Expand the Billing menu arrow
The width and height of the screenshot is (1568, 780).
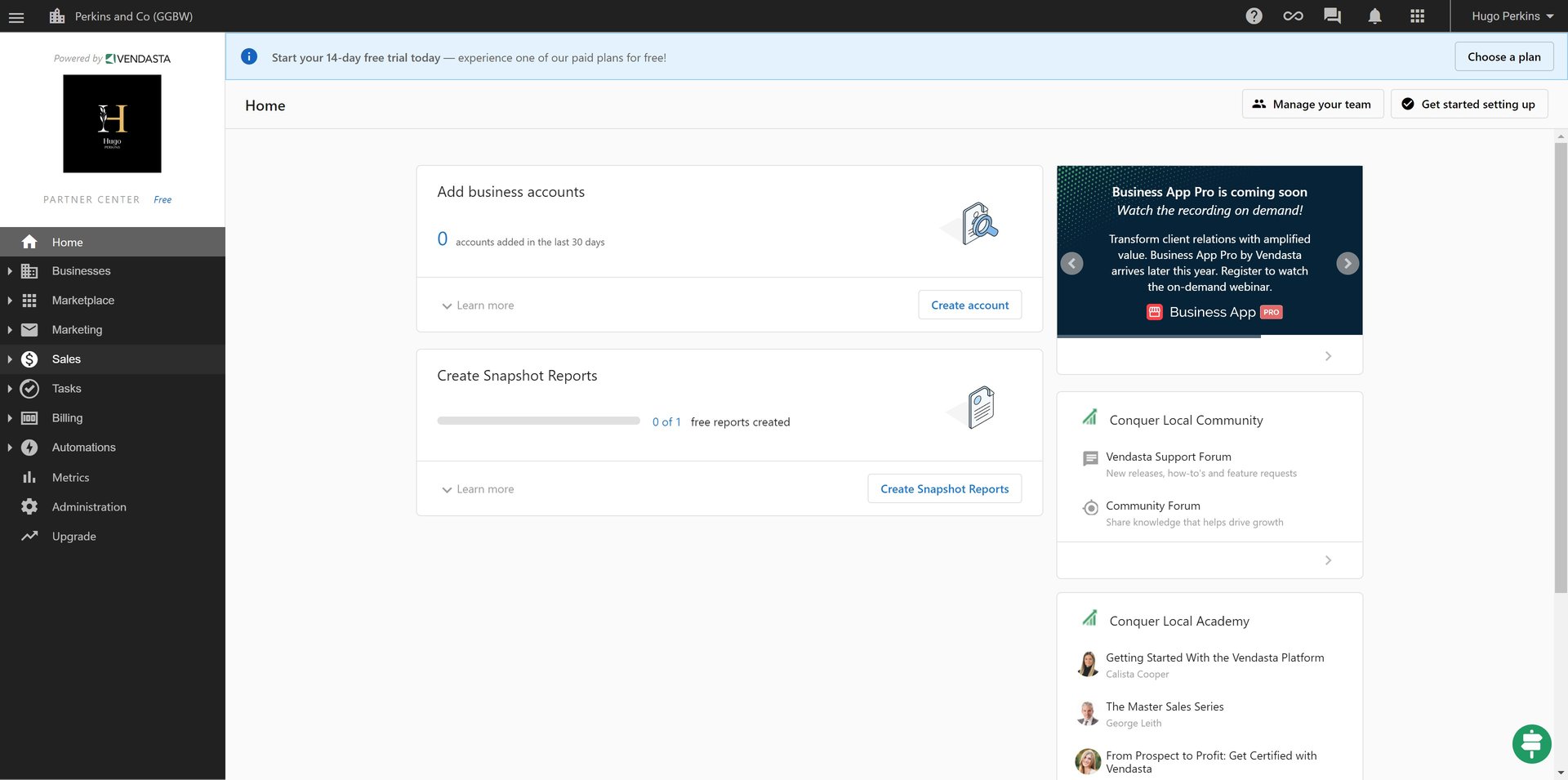(x=9, y=418)
